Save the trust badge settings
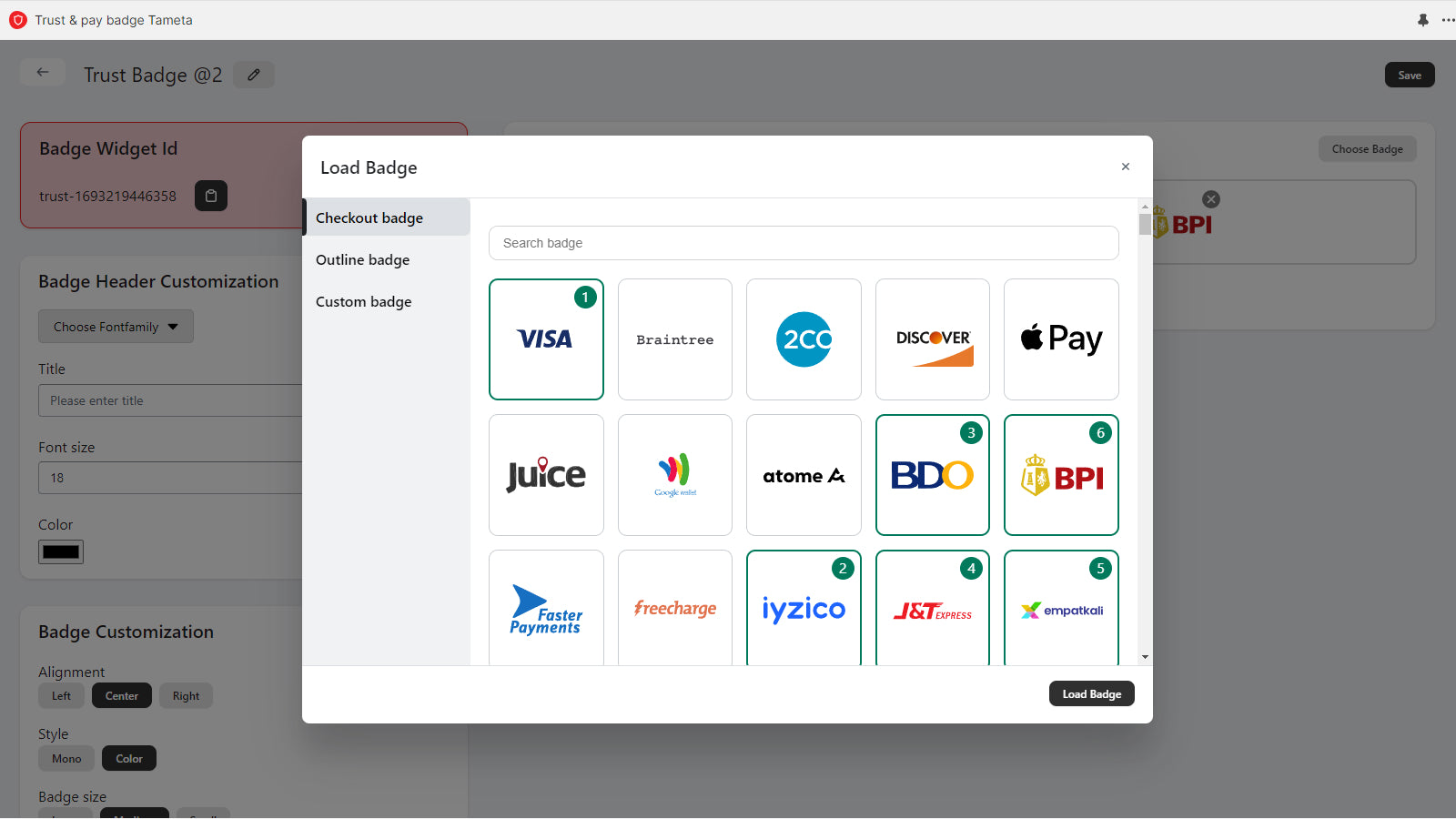1456x819 pixels. [1409, 75]
